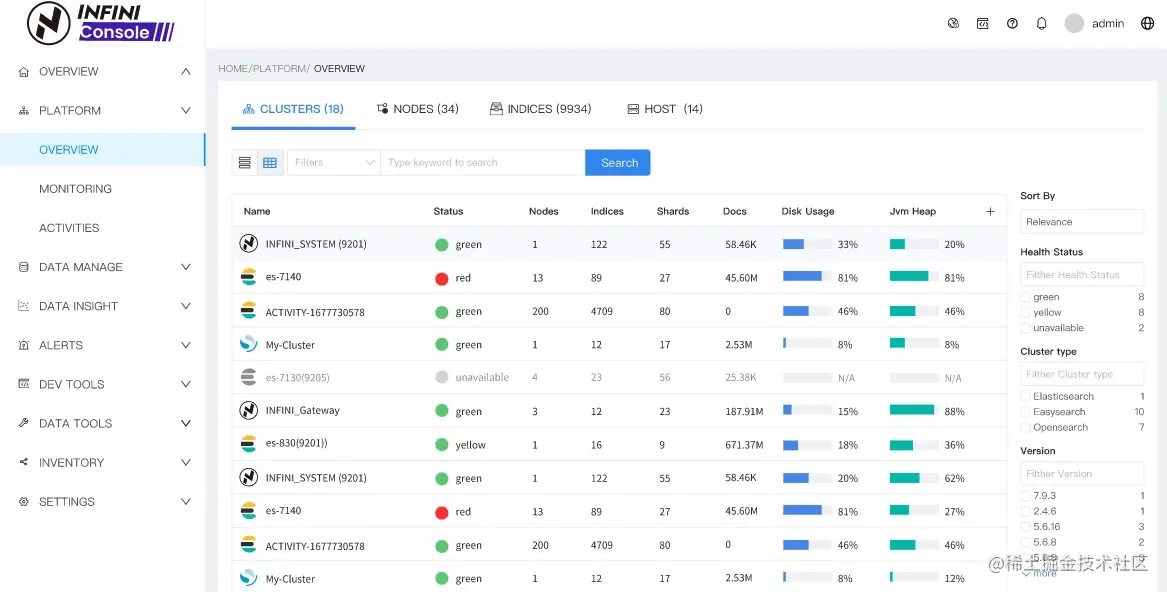1167x592 pixels.
Task: Check the yellow health status filter
Action: (1026, 313)
